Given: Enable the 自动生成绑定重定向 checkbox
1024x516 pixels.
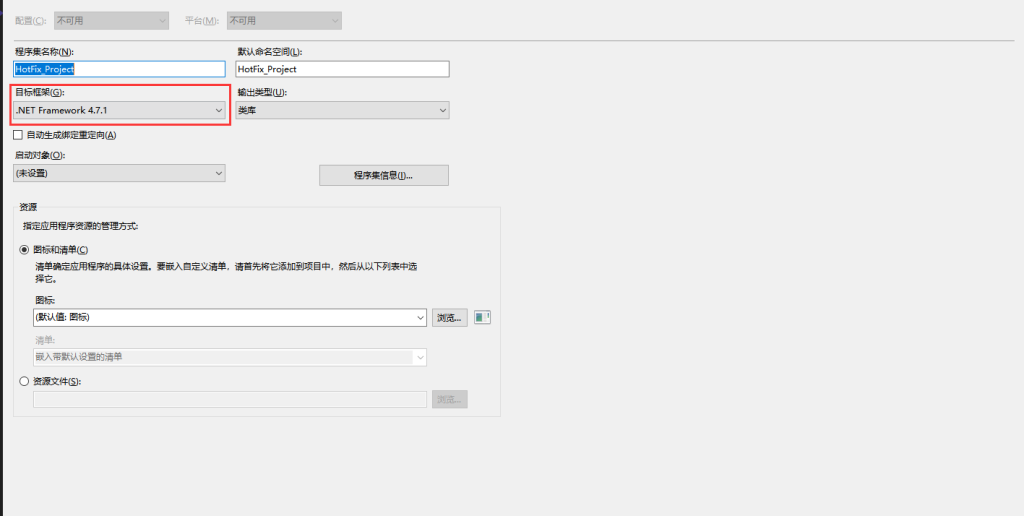Looking at the screenshot, I should click(18, 135).
